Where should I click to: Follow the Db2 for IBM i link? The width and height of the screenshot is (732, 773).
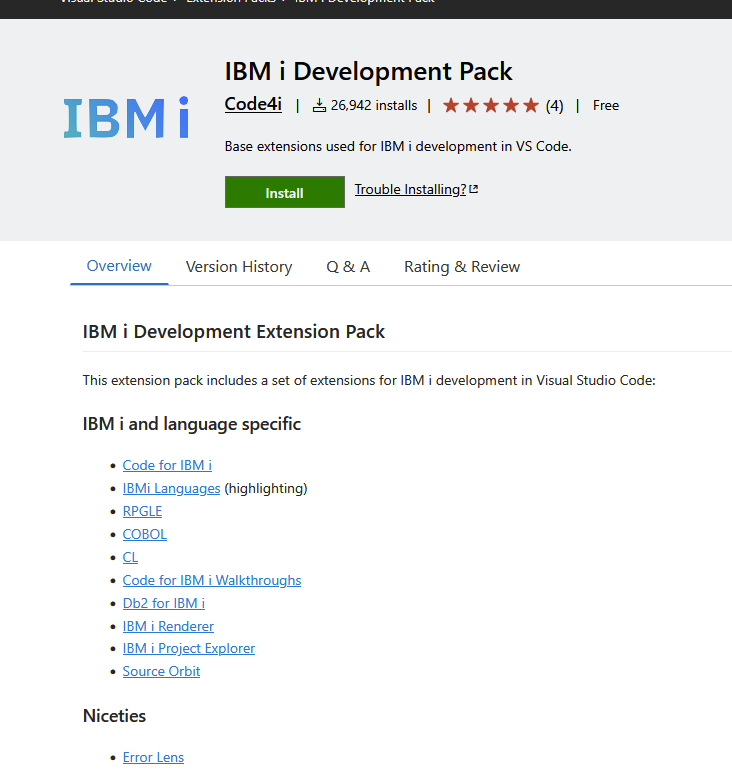(x=164, y=603)
